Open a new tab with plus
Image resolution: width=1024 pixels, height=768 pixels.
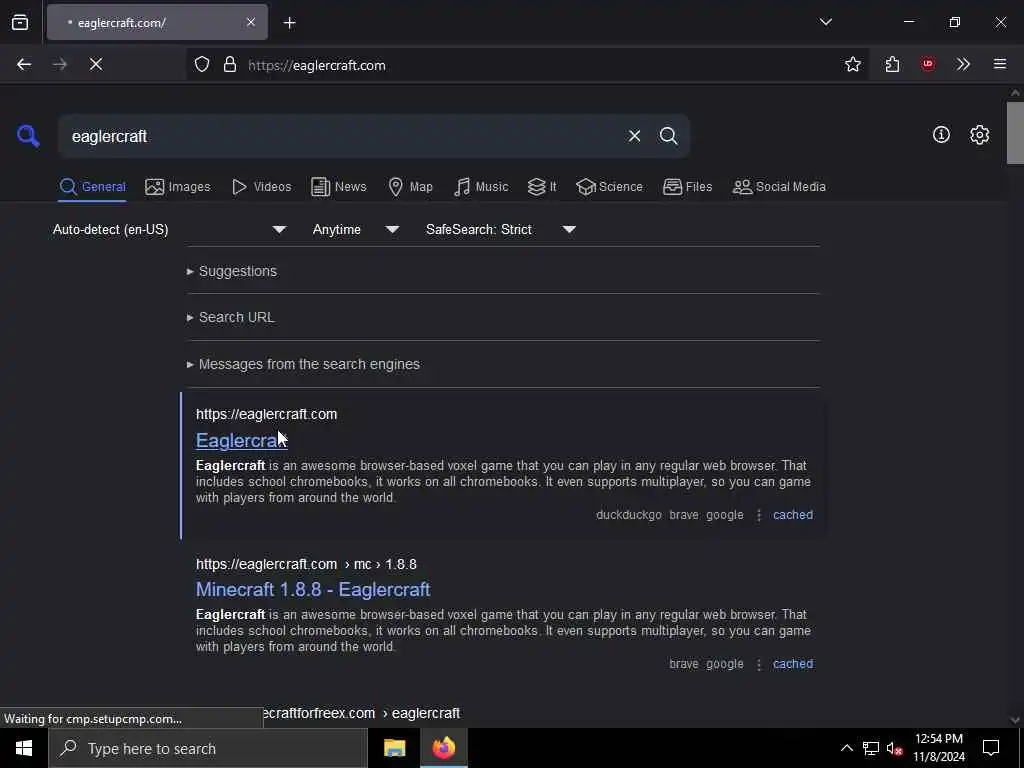click(x=289, y=23)
